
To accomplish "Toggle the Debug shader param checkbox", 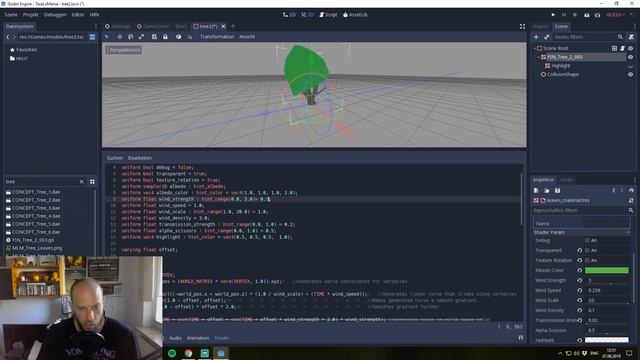I will pos(587,240).
